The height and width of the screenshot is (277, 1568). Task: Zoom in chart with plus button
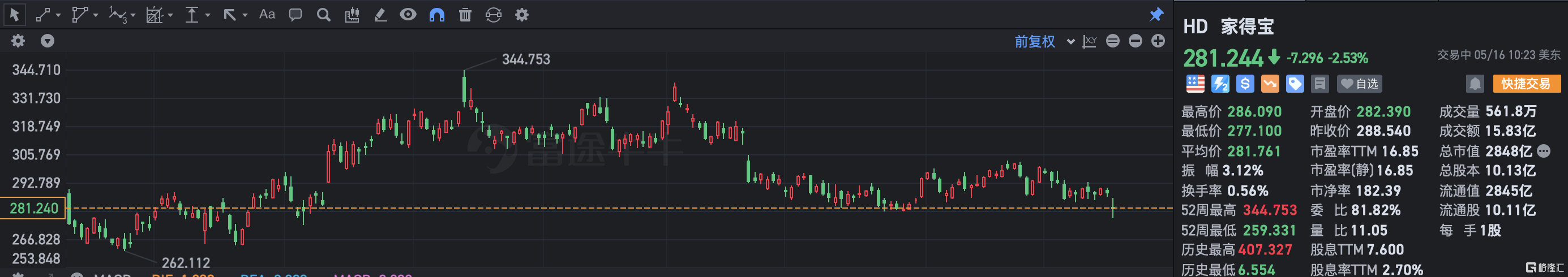pos(1158,41)
